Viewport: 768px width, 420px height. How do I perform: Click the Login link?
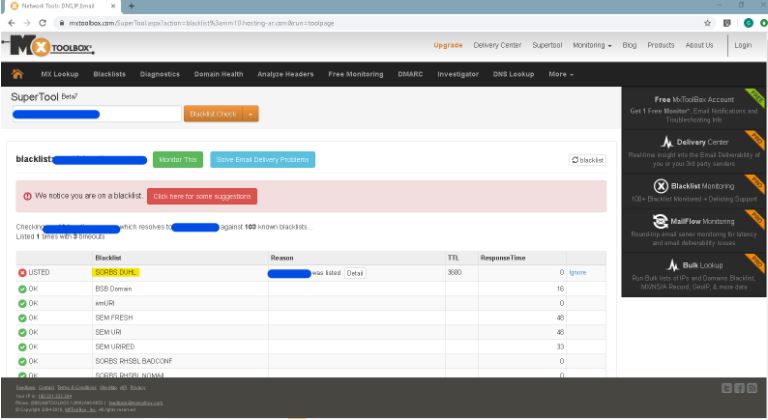(743, 45)
